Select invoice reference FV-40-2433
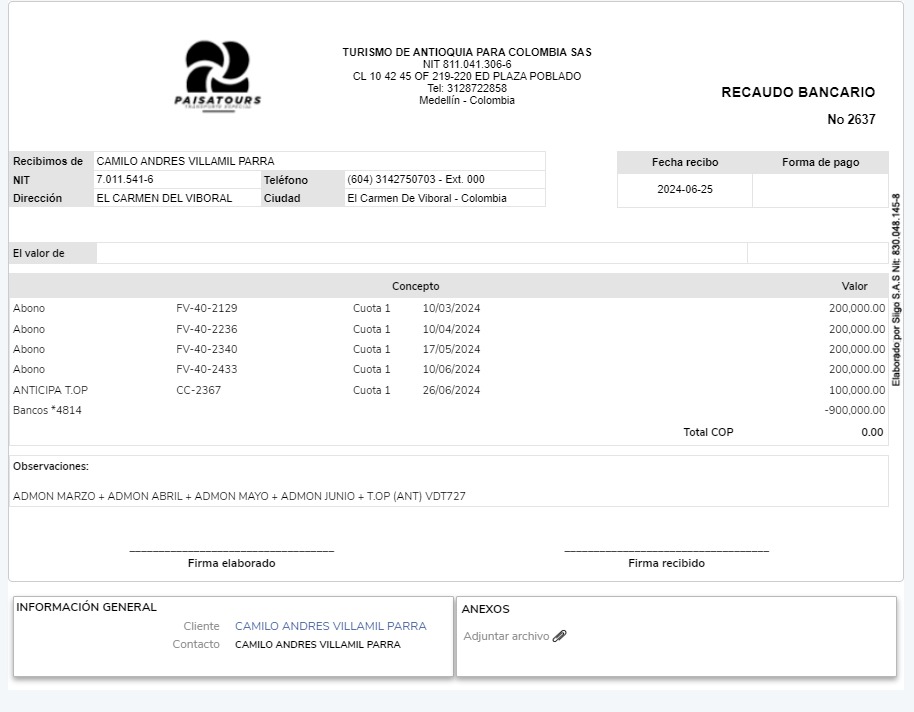The height and width of the screenshot is (712, 914). pyautogui.click(x=207, y=369)
